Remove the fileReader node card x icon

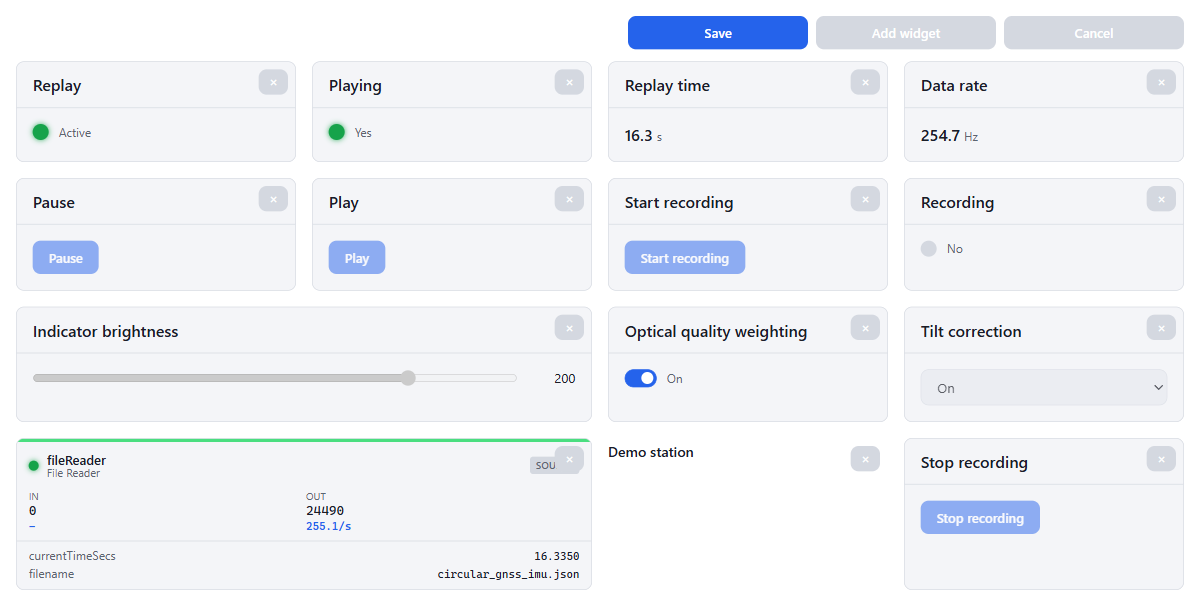pos(569,459)
